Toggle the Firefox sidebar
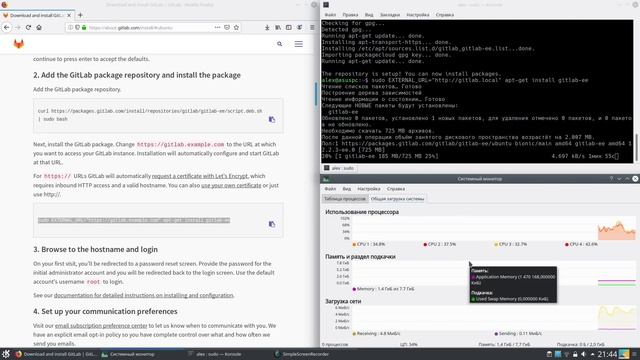The width and height of the screenshot is (640, 360). point(289,27)
